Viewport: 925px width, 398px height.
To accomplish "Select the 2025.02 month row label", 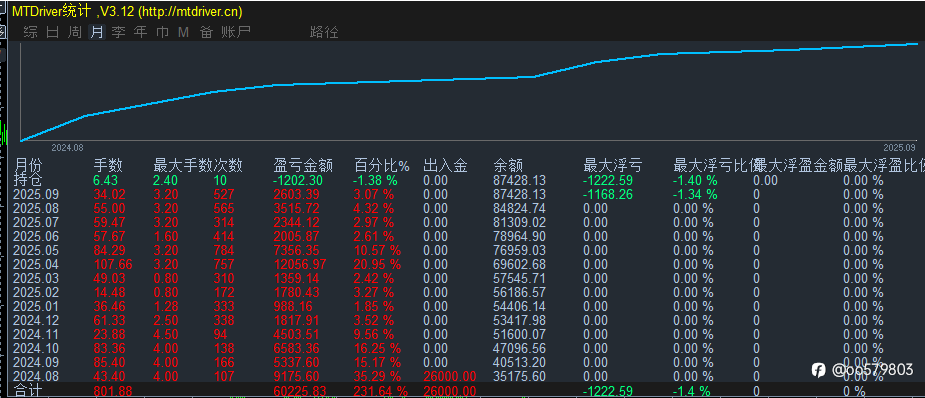I will [x=35, y=292].
